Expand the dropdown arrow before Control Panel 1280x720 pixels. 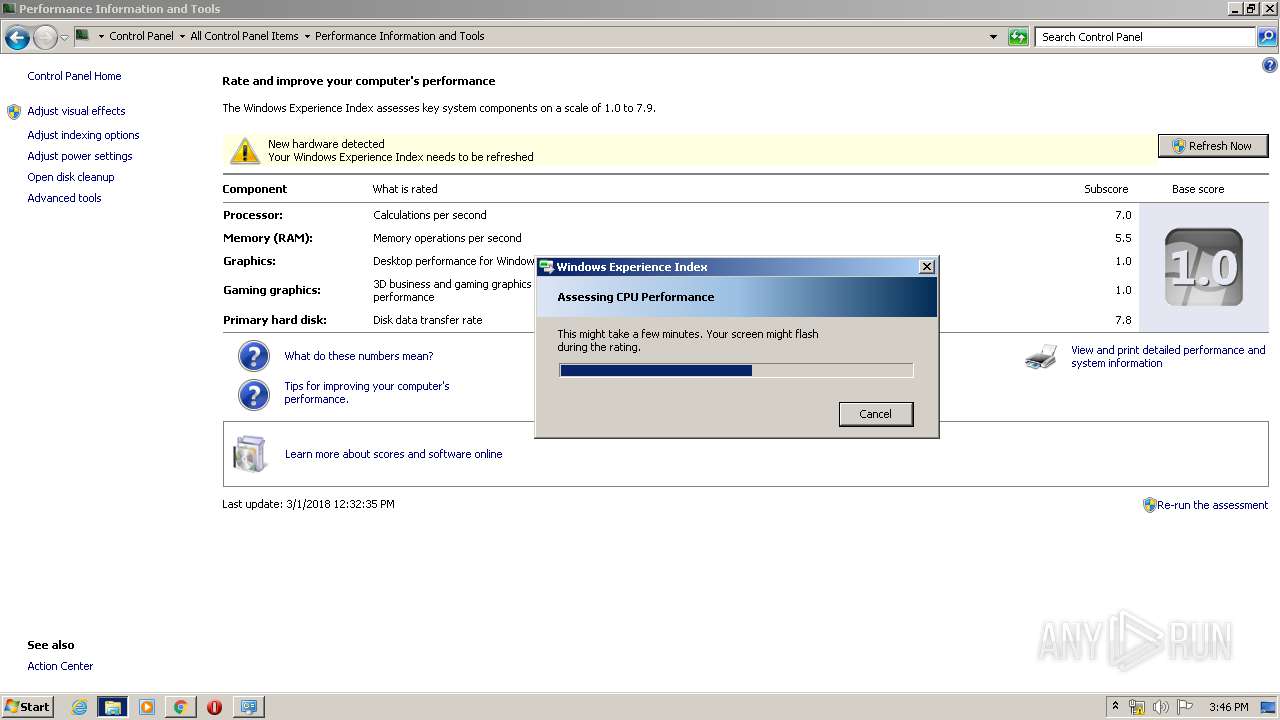(x=101, y=37)
